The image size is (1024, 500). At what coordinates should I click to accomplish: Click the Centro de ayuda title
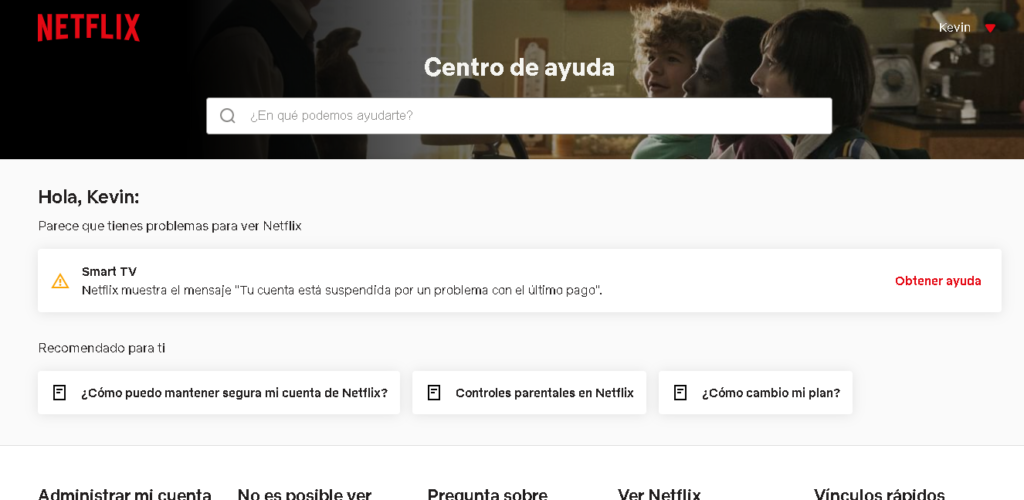point(519,67)
